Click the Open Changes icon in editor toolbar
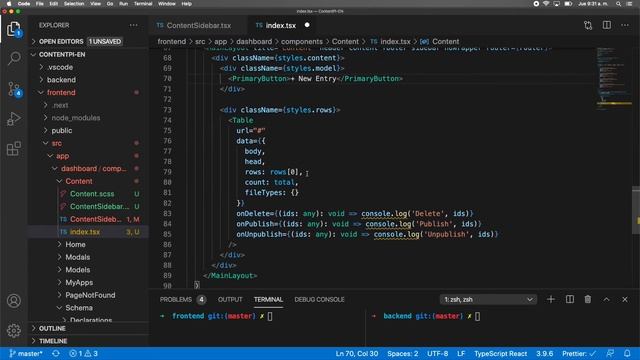The width and height of the screenshot is (640, 360). tap(588, 25)
